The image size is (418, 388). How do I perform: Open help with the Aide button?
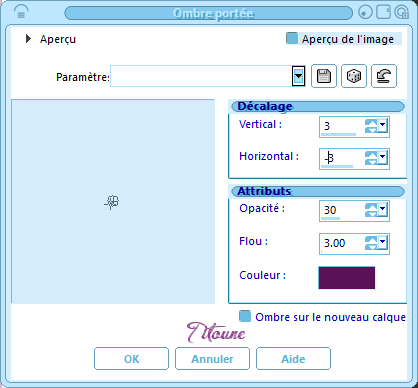[293, 359]
